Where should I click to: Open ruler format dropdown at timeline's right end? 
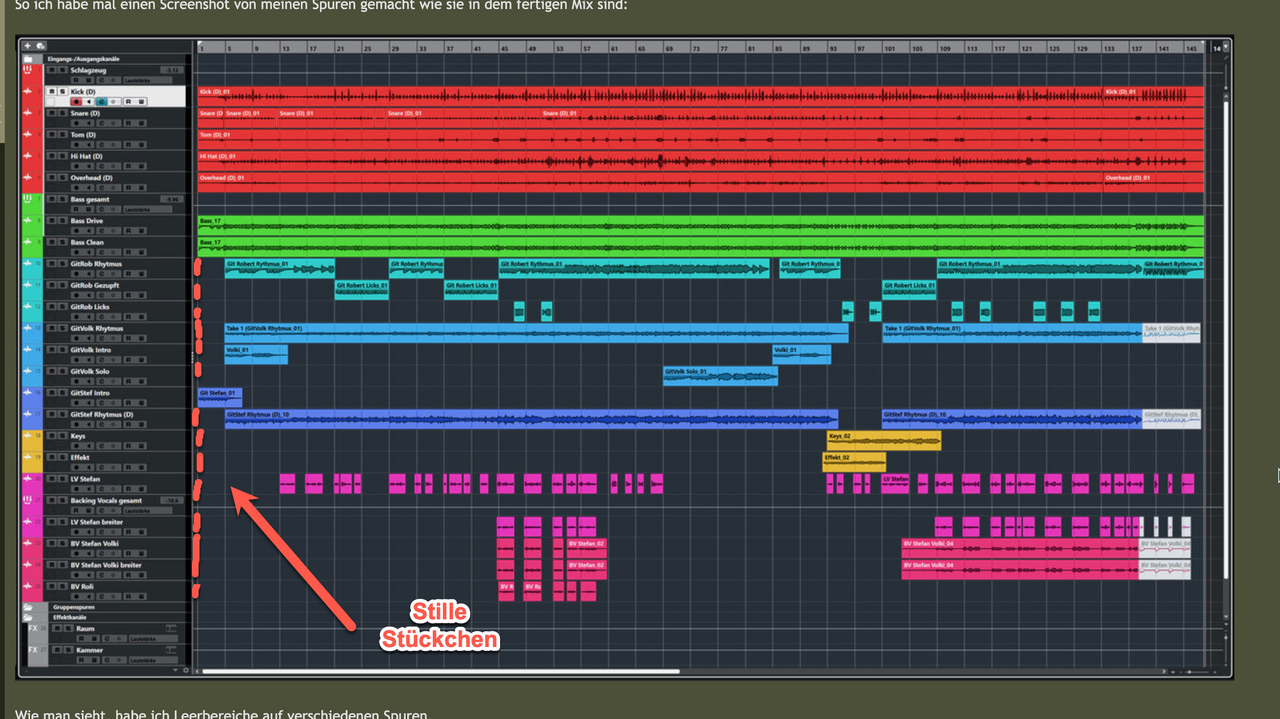pyautogui.click(x=1226, y=47)
